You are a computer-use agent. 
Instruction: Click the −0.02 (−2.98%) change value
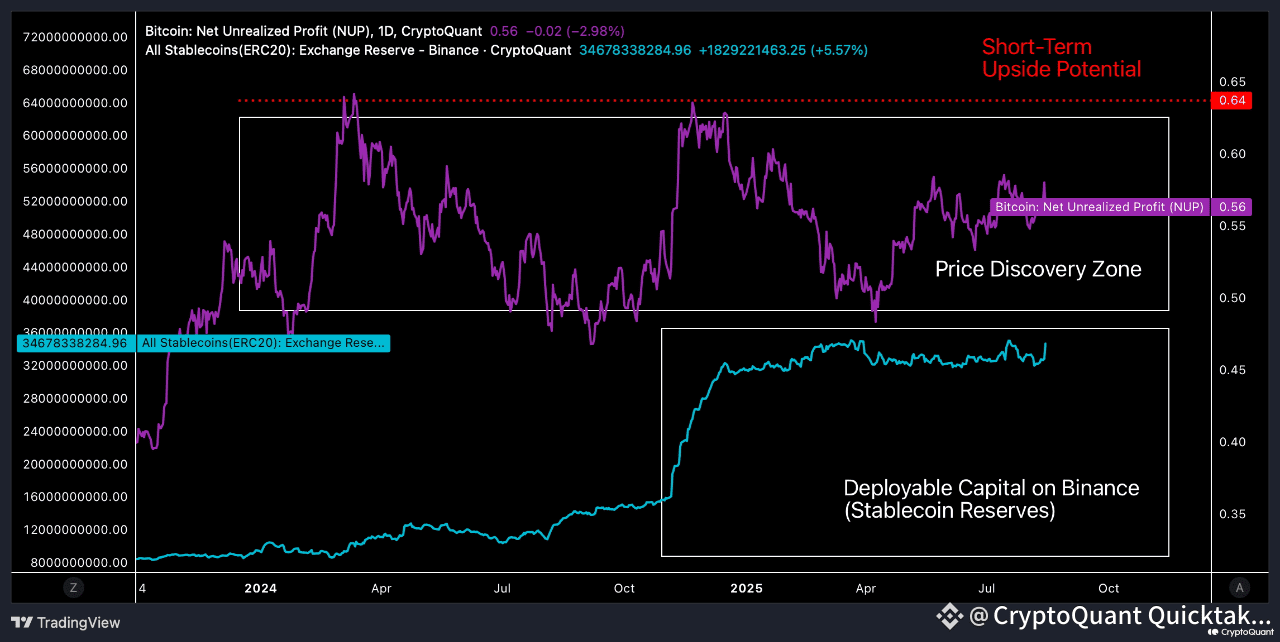pos(576,31)
